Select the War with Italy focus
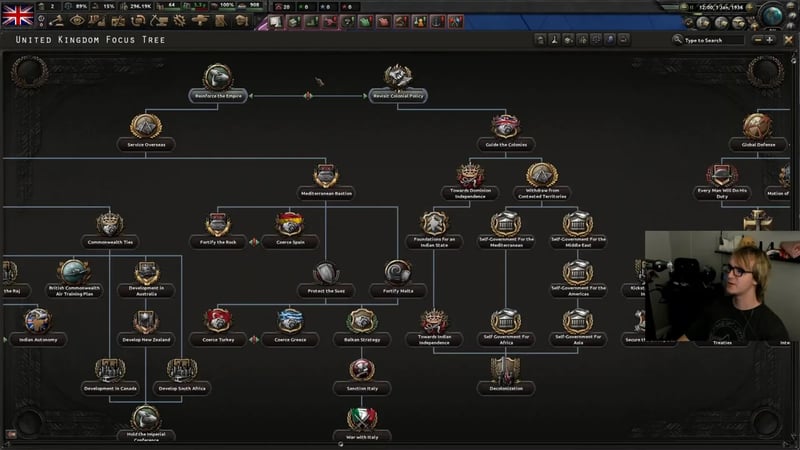This screenshot has width=800, height=450. point(362,424)
